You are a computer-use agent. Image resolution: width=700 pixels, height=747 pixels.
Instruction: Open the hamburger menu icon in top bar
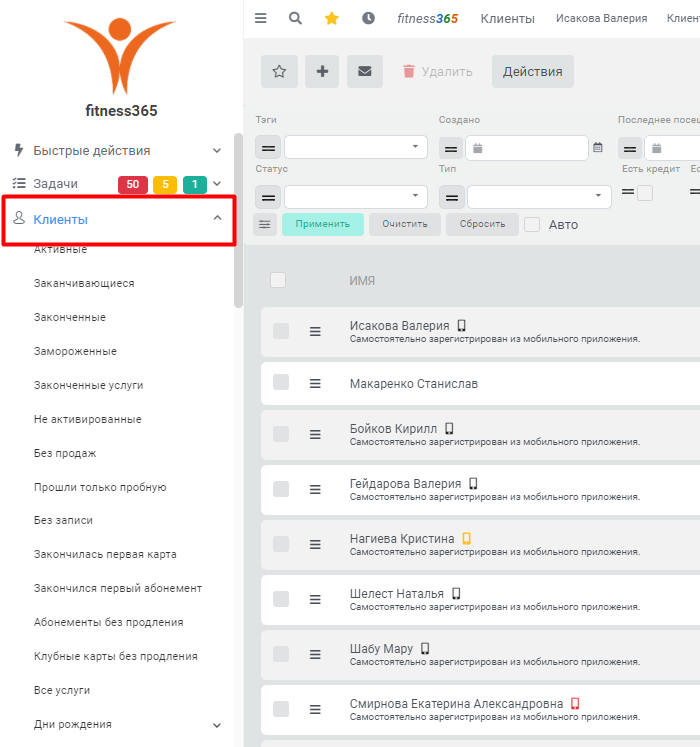260,18
